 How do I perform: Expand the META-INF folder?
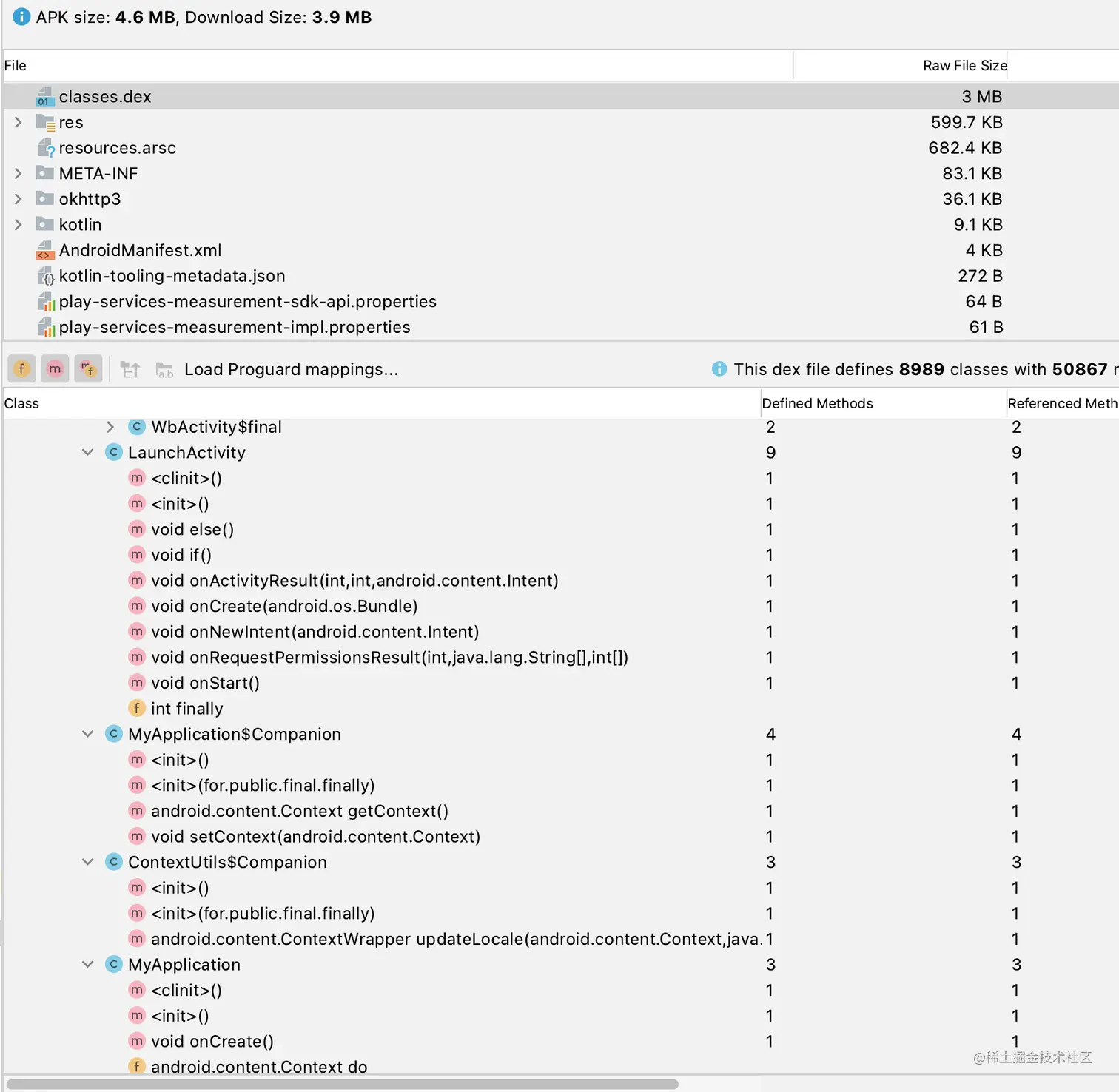(18, 173)
